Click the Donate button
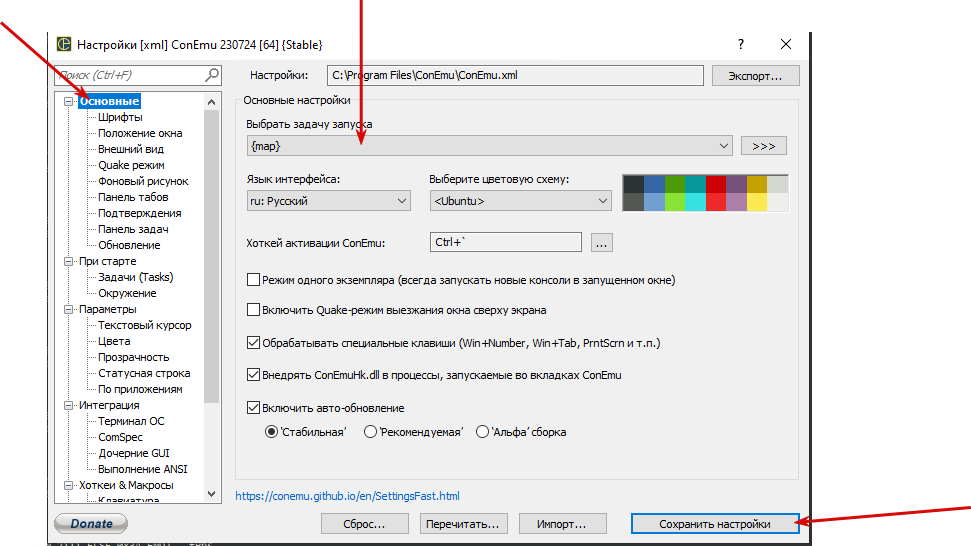The width and height of the screenshot is (971, 546). (91, 523)
